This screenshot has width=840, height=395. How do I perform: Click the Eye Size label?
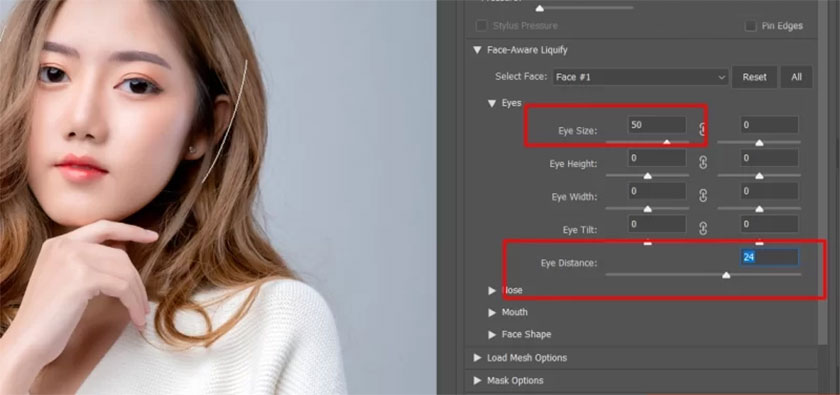click(x=578, y=130)
